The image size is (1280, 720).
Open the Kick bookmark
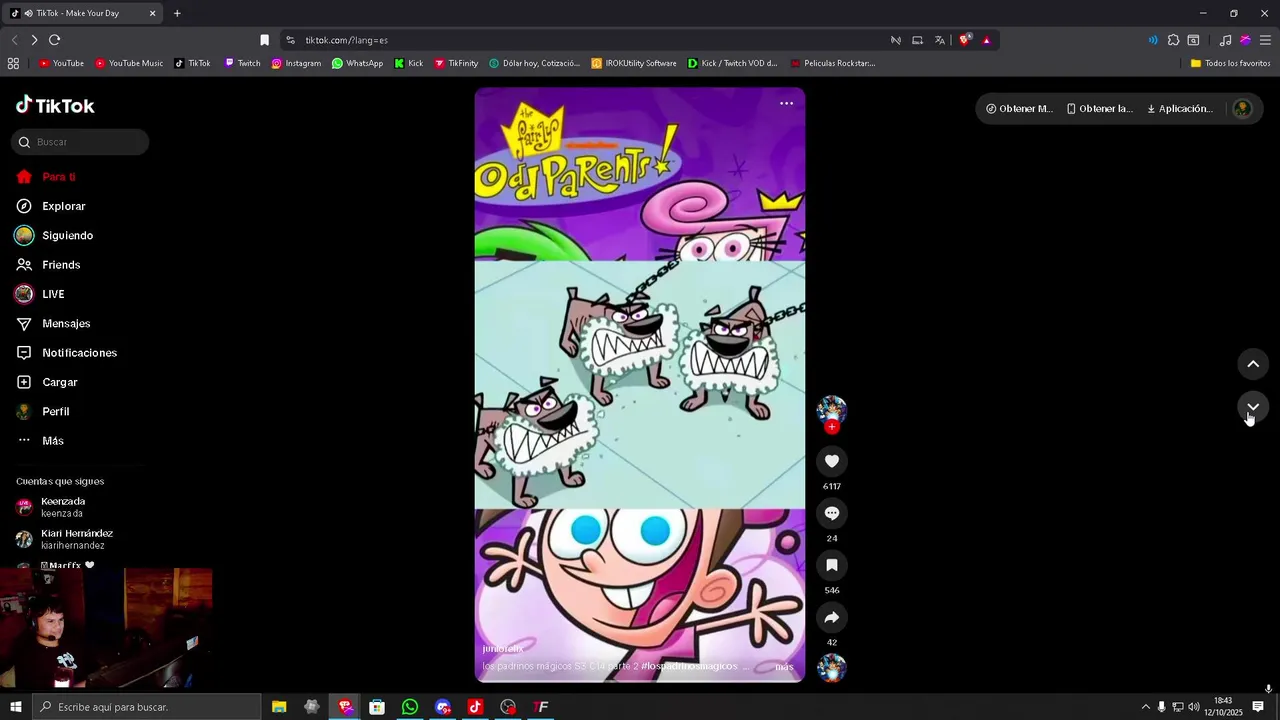click(409, 63)
